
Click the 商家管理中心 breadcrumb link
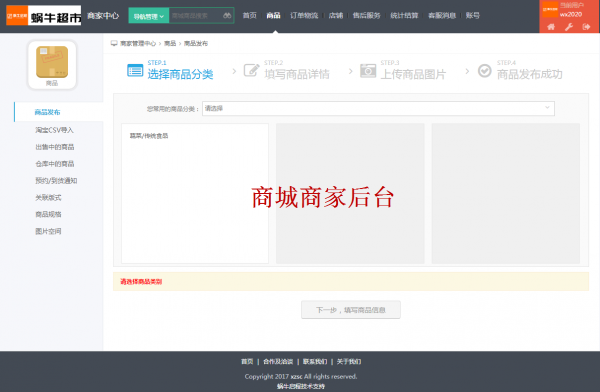138,43
